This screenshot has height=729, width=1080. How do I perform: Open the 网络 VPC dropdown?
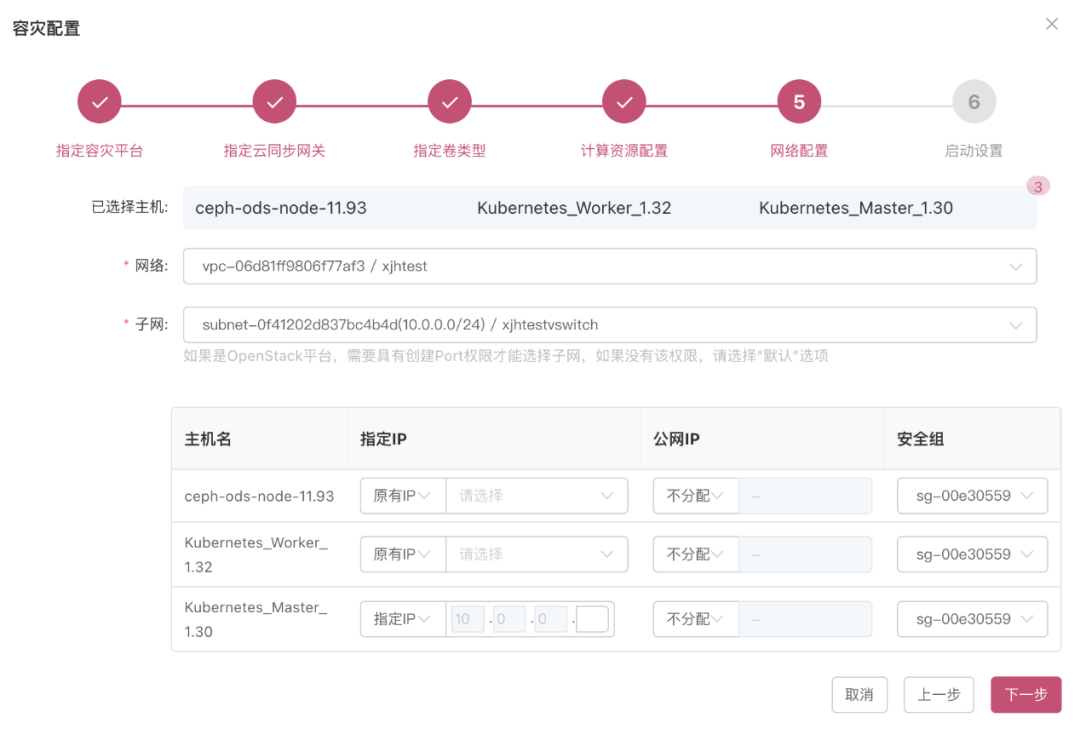(x=610, y=266)
